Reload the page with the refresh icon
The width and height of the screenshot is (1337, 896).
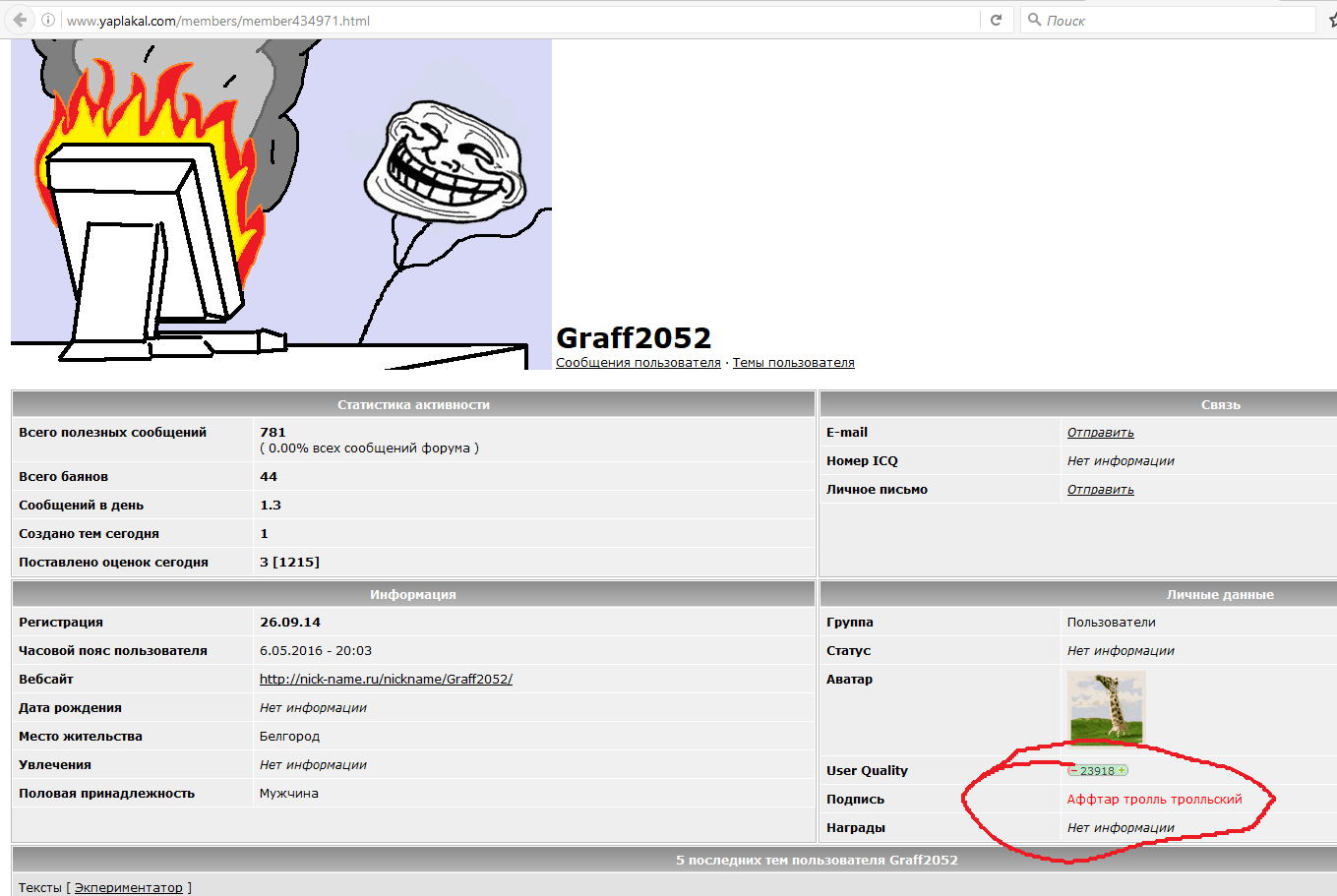(996, 20)
